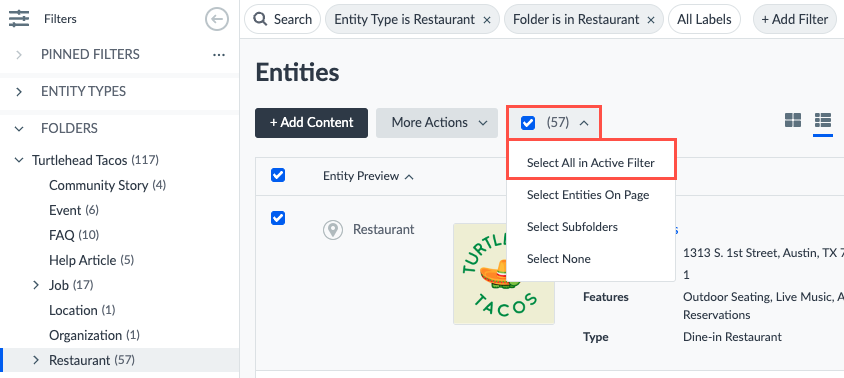Collapse the filters panel with the back arrow
This screenshot has height=378, width=844.
[x=217, y=19]
